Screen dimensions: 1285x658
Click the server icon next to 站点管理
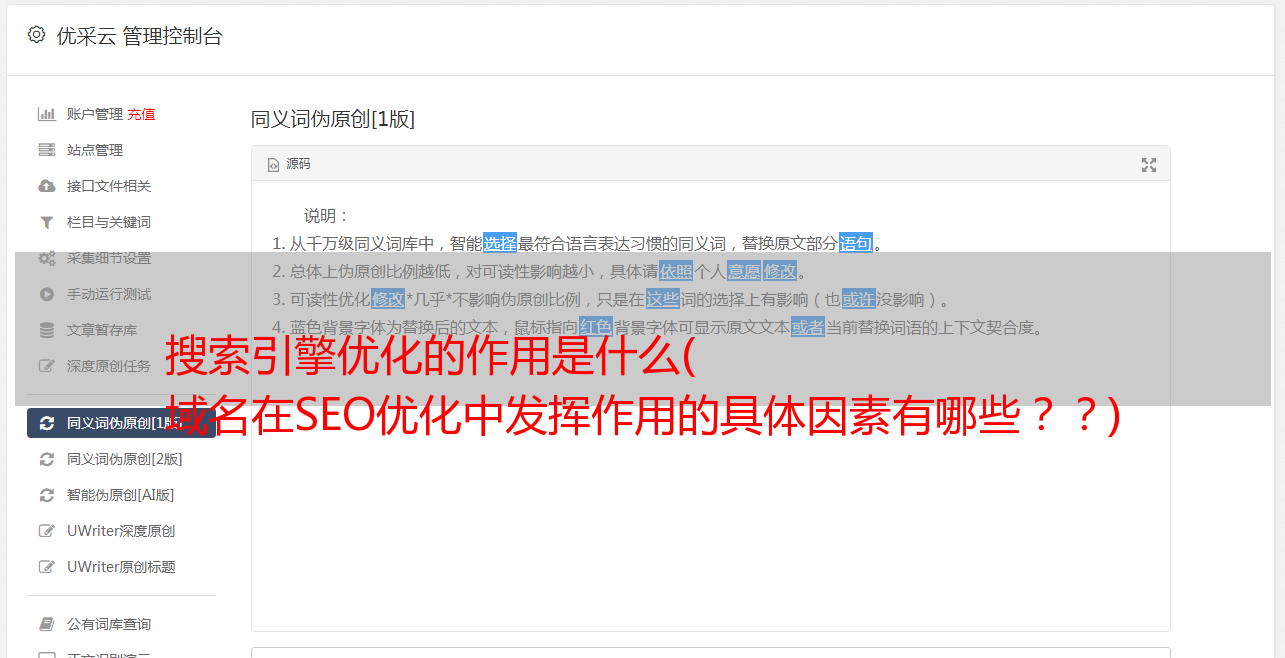pyautogui.click(x=46, y=150)
